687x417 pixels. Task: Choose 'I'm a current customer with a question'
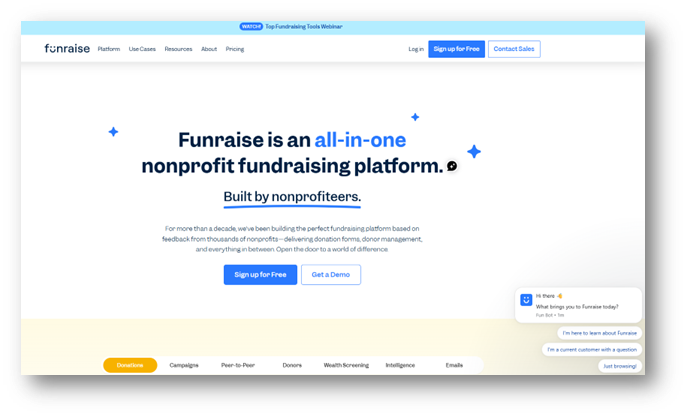592,350
